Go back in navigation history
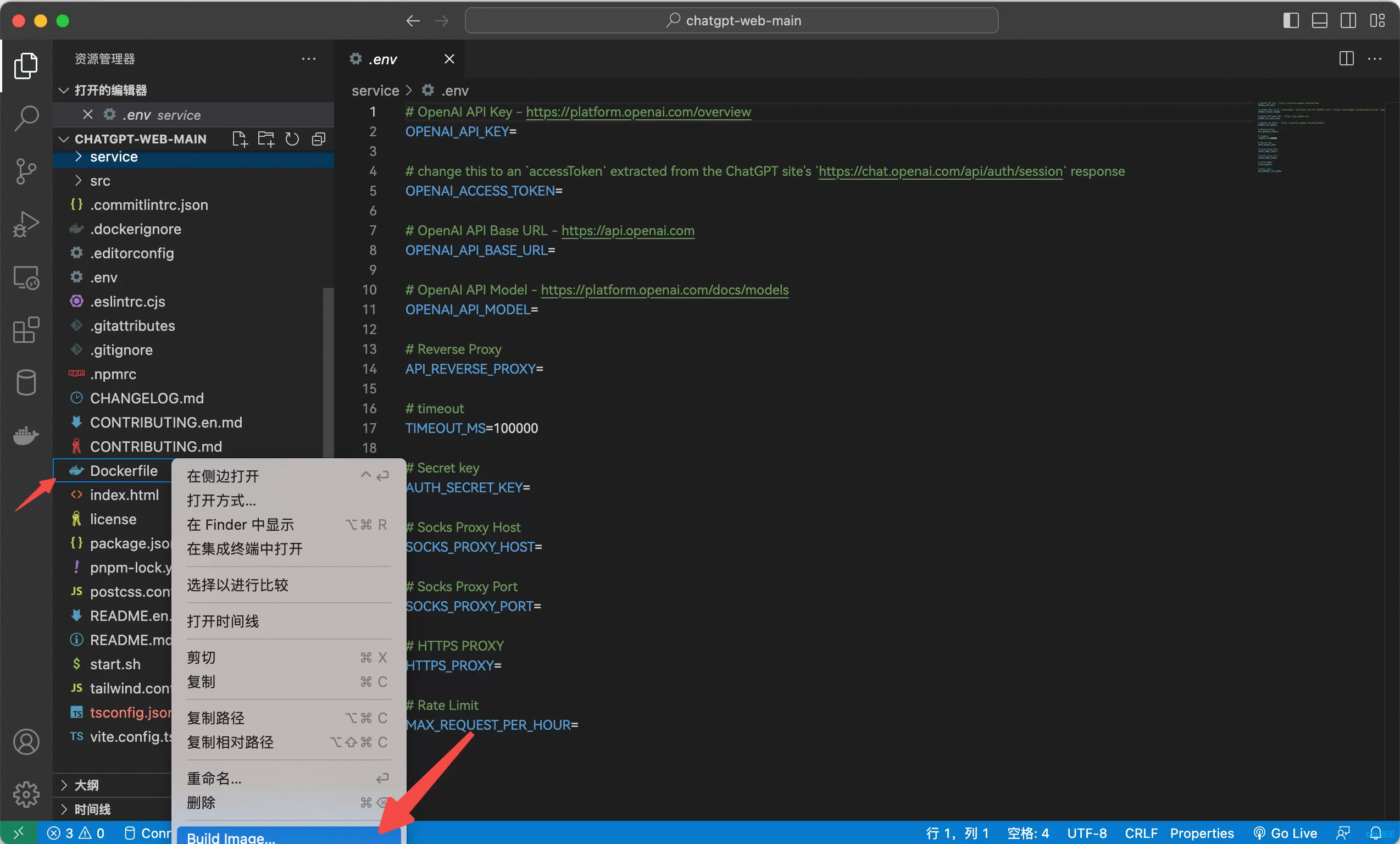Image resolution: width=1400 pixels, height=844 pixels. pyautogui.click(x=413, y=20)
